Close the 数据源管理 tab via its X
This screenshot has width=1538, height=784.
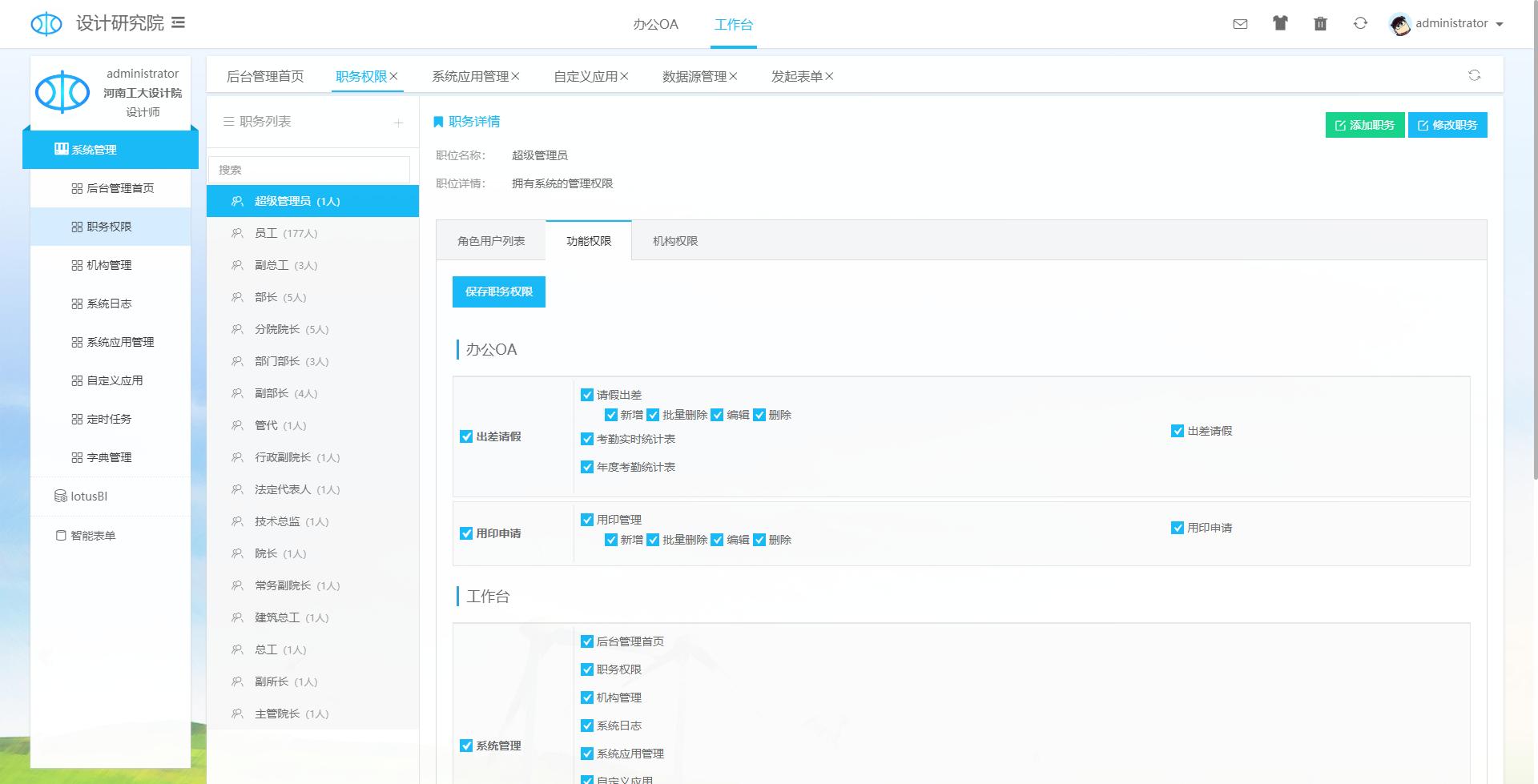733,76
